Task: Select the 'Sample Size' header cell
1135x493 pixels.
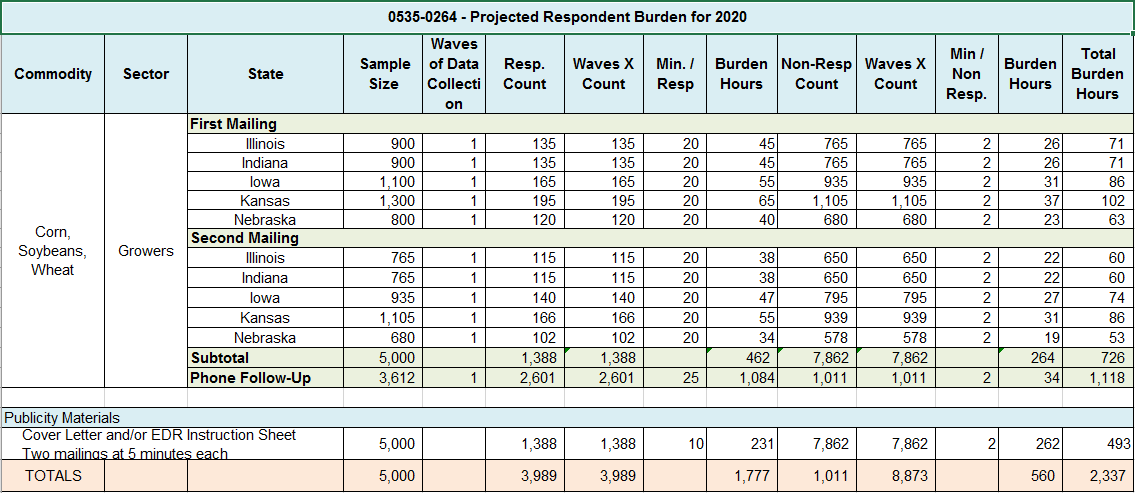Action: [x=383, y=74]
